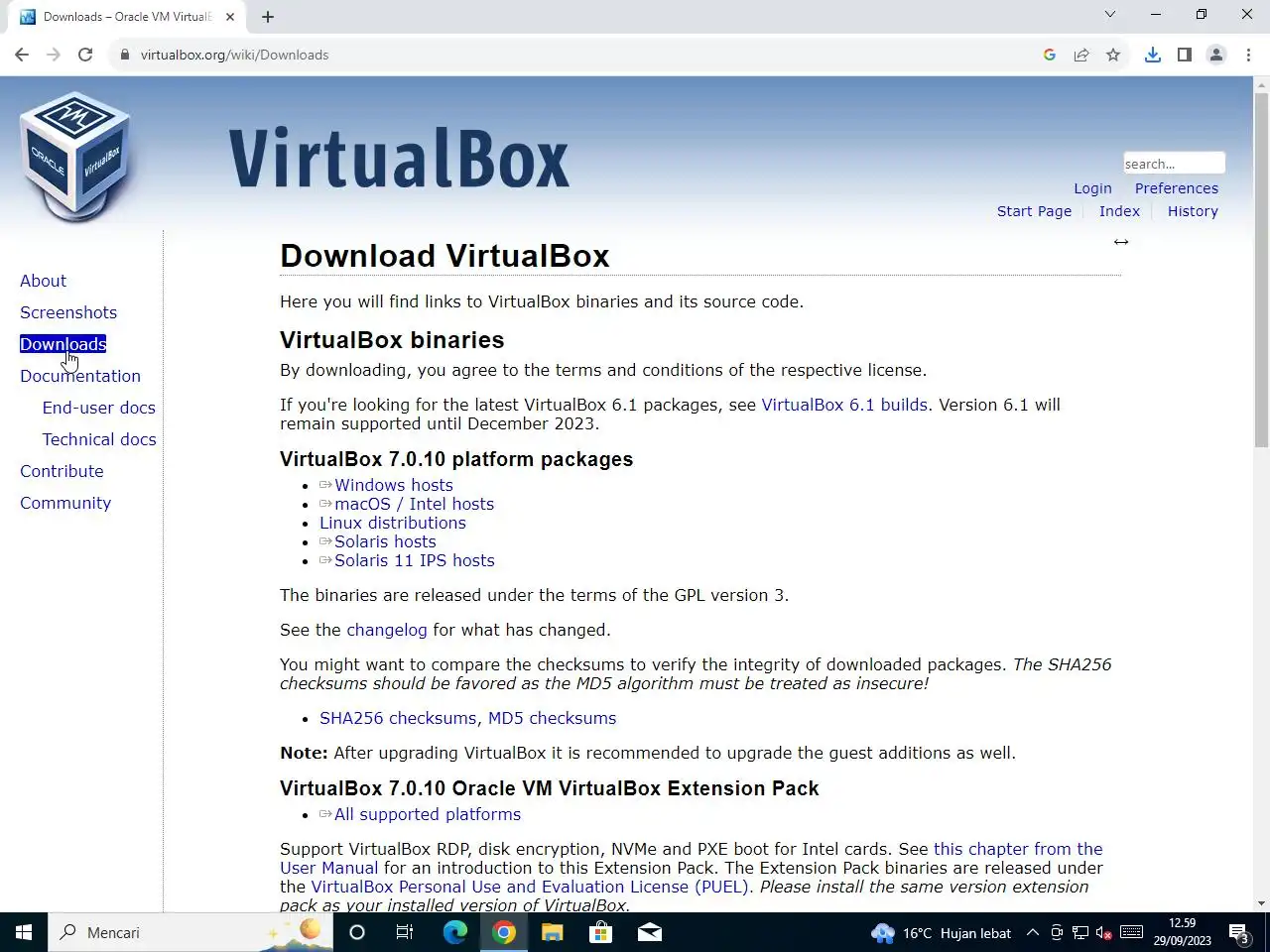Screen dimensions: 1270x952
Task: Open the Screenshots sidebar link
Action: point(68,312)
